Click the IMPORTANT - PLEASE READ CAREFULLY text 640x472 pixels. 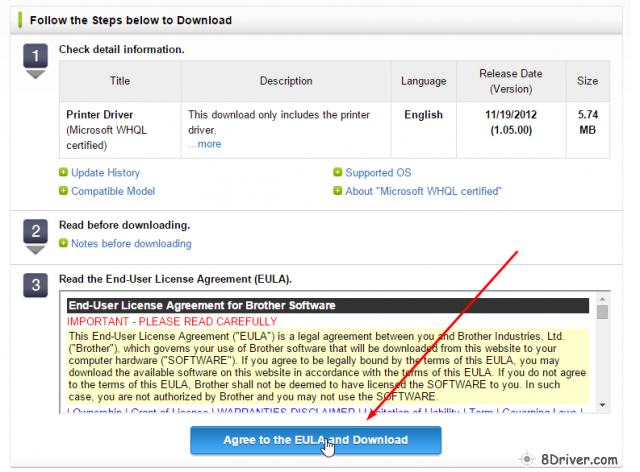[x=172, y=322]
